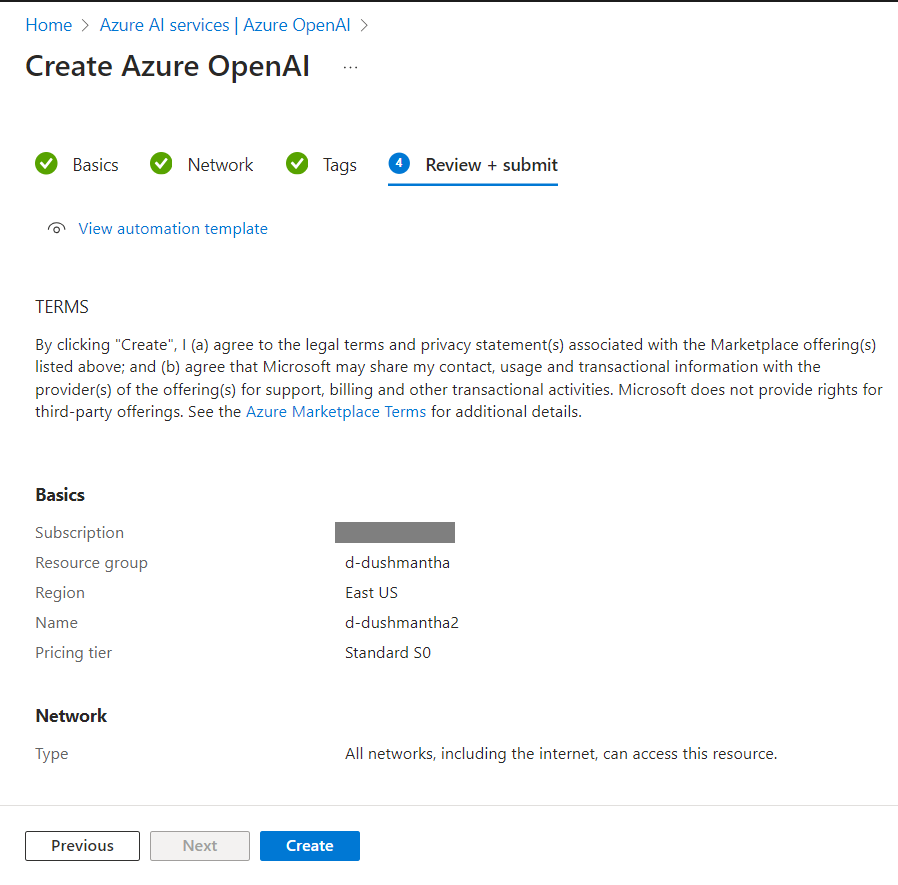Image resolution: width=898 pixels, height=885 pixels.
Task: Click the chevron after Azure OpenAI breadcrumb
Action: coord(366,24)
